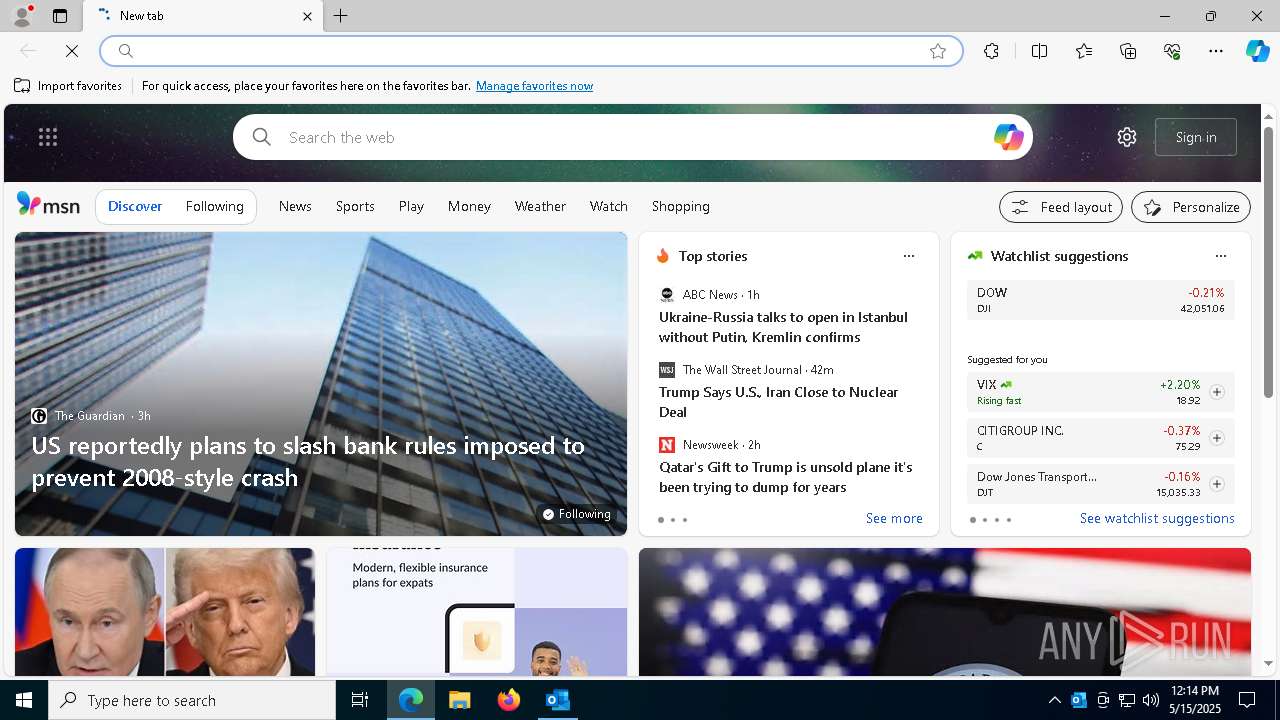1280x720 pixels.
Task: Open the Guardian bank rules article
Action: click(308, 461)
